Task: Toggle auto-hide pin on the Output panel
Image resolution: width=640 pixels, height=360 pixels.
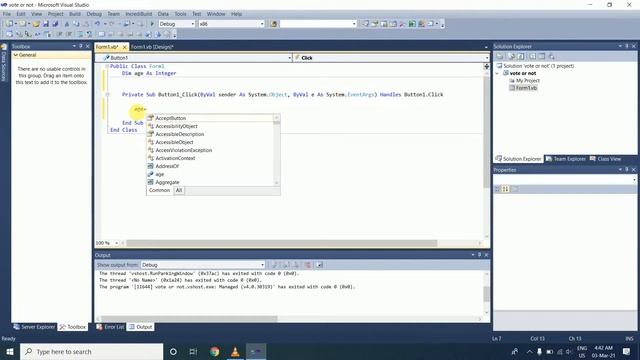Action: point(479,255)
